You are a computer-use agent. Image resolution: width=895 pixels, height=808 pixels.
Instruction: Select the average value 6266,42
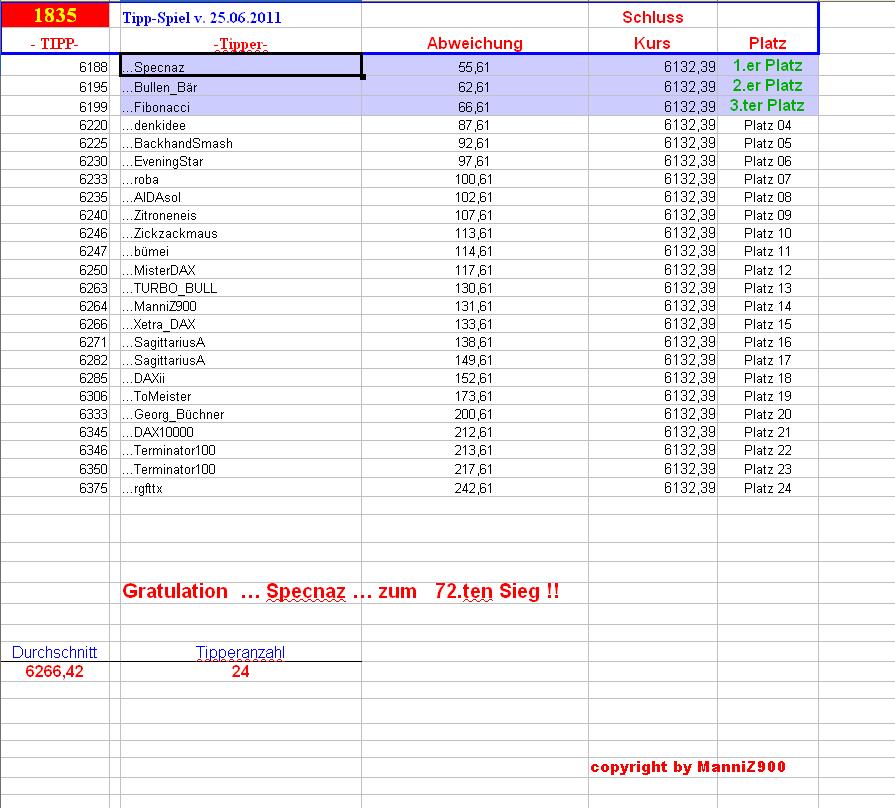(x=55, y=671)
